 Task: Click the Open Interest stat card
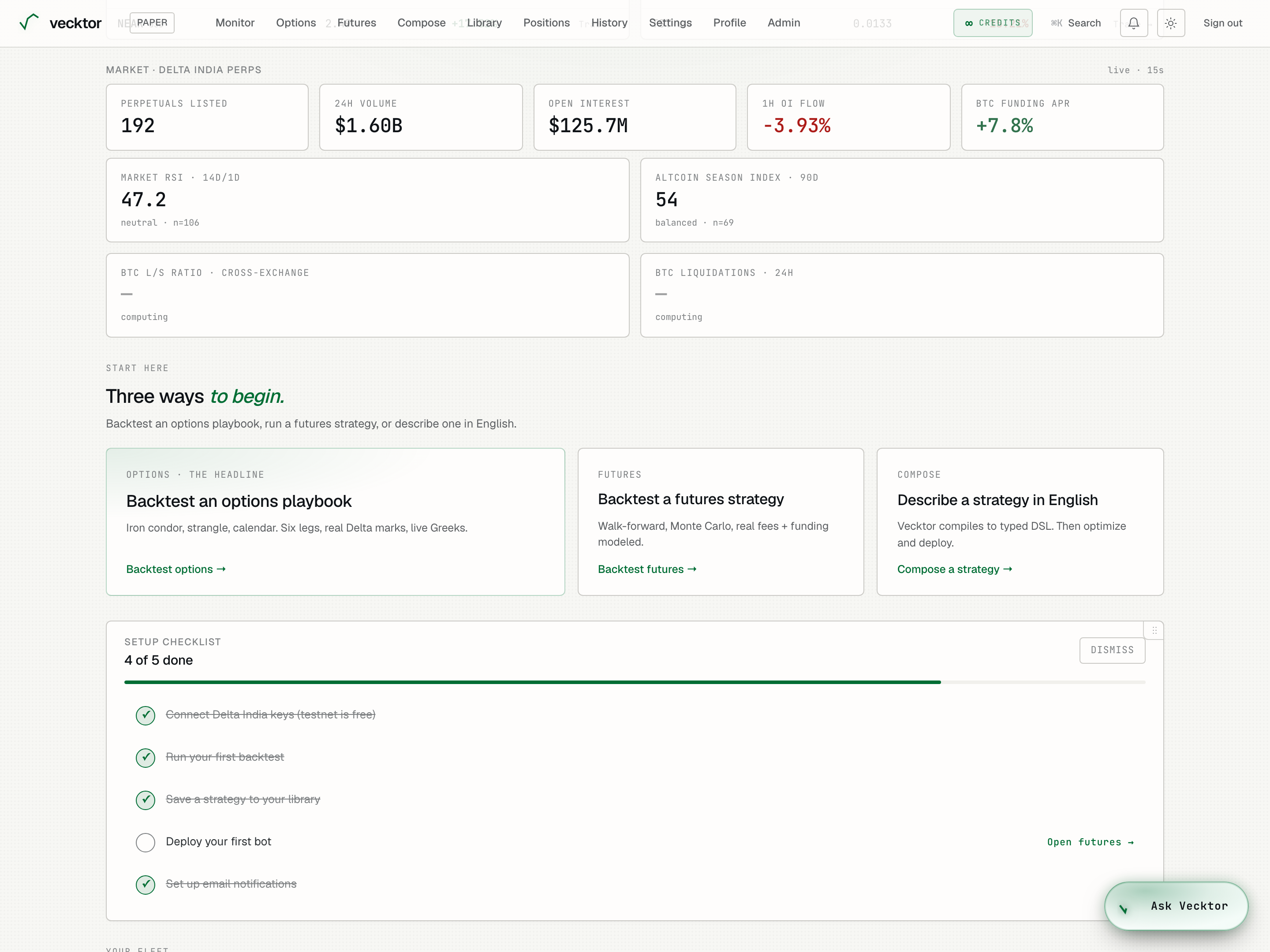[635, 117]
